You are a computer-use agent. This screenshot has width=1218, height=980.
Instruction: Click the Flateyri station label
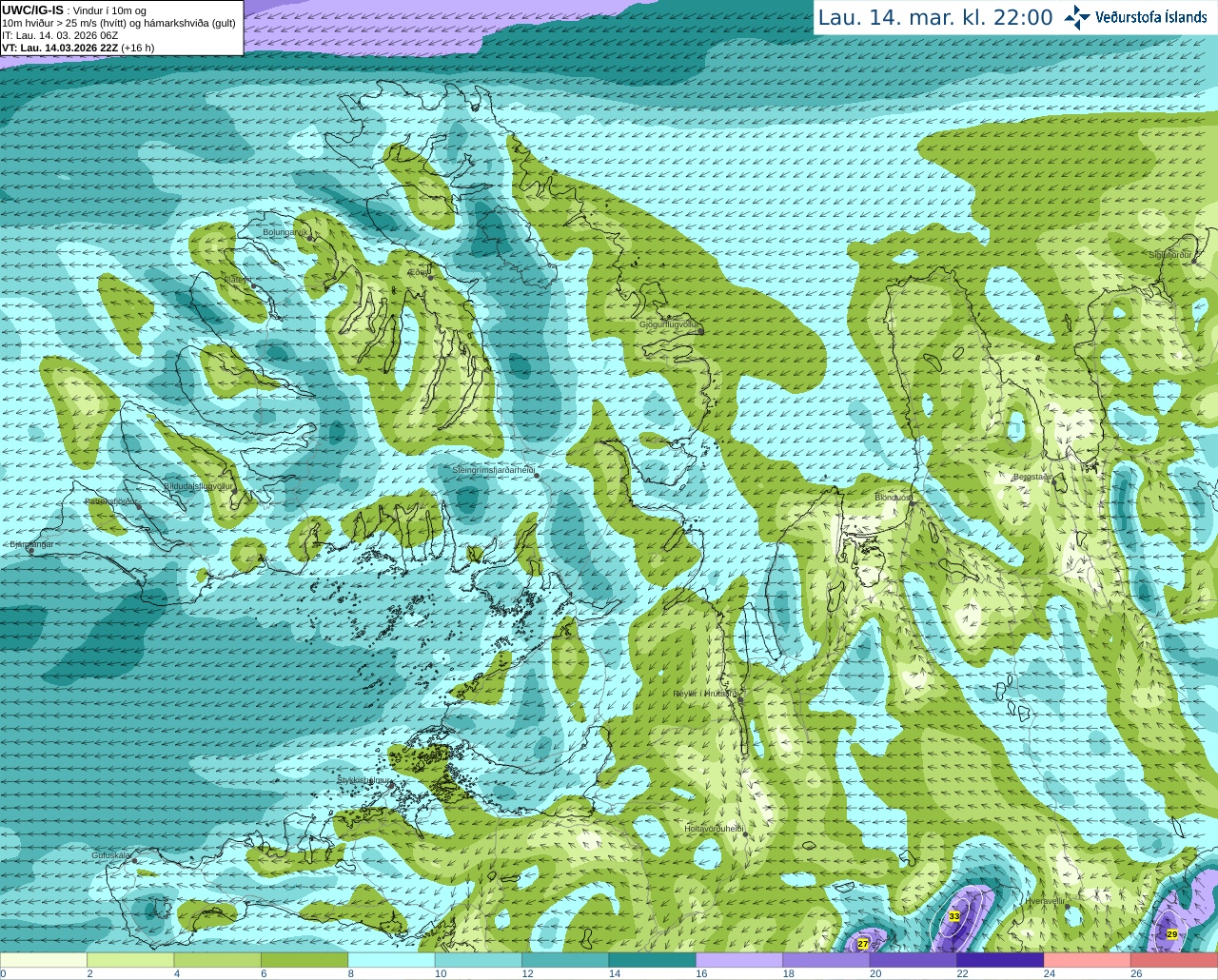pyautogui.click(x=237, y=280)
